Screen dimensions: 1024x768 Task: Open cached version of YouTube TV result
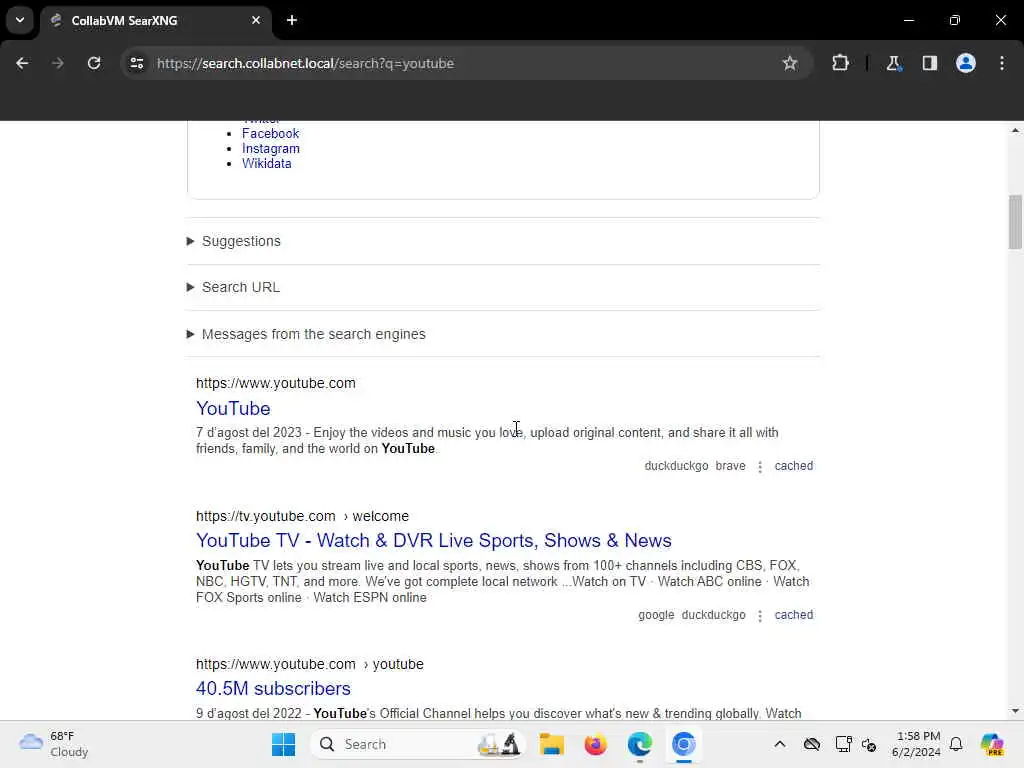pos(793,615)
